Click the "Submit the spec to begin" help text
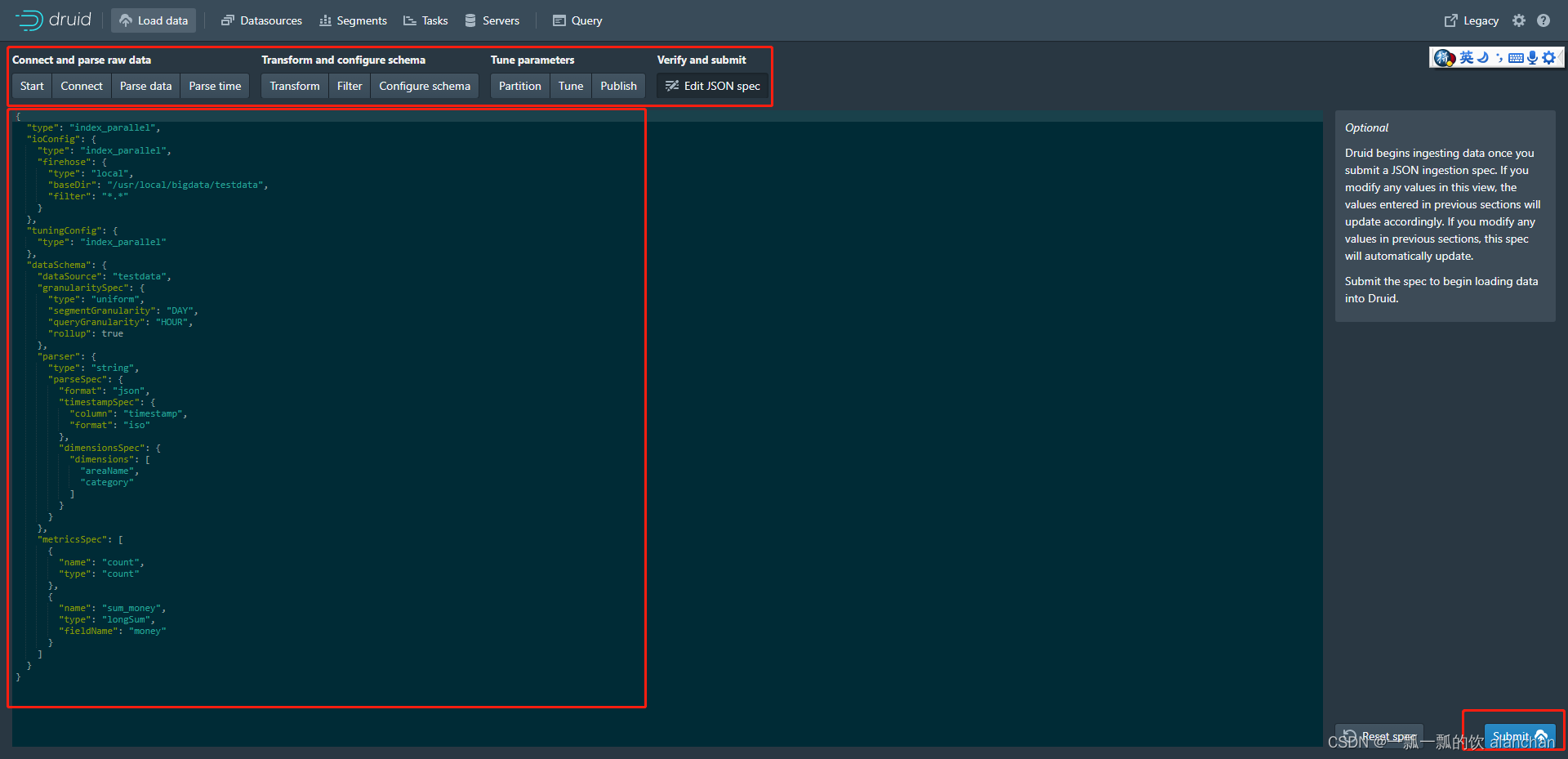The height and width of the screenshot is (759, 1568). coord(1441,289)
